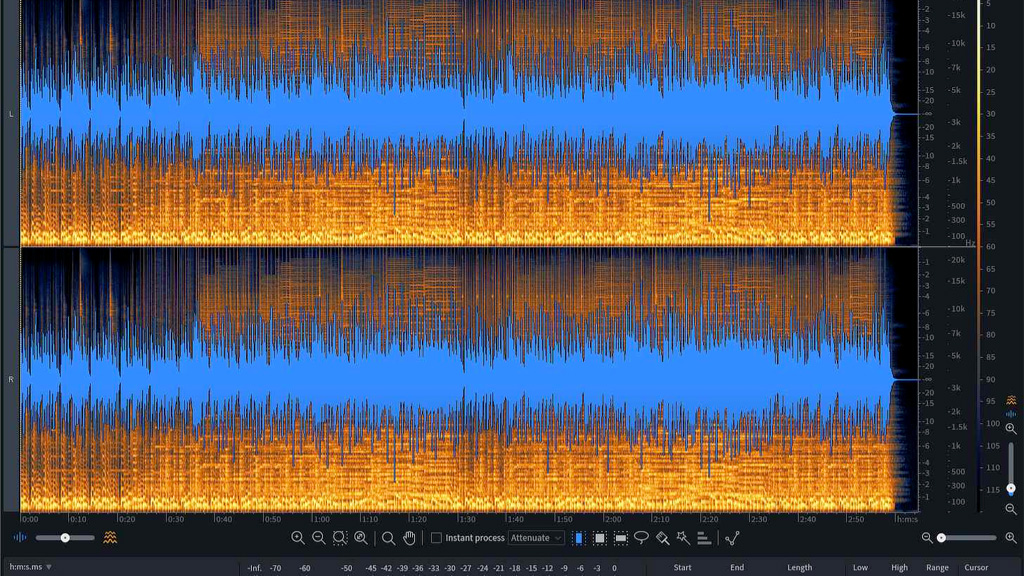The height and width of the screenshot is (576, 1024).
Task: Click the amplitude scale waveform icon on right
Action: [1011, 413]
